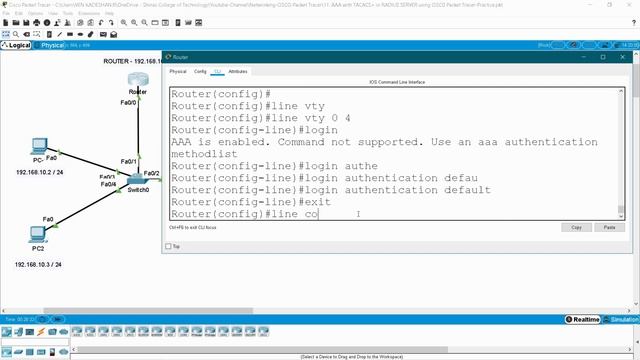Switch to Realtime mode

583,319
